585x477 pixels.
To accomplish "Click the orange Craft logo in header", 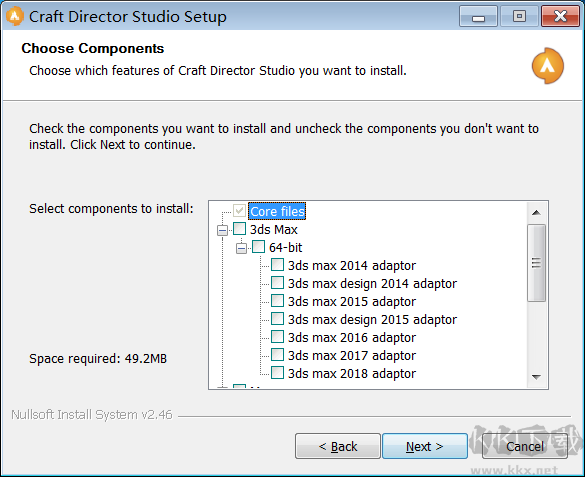I will coord(547,66).
